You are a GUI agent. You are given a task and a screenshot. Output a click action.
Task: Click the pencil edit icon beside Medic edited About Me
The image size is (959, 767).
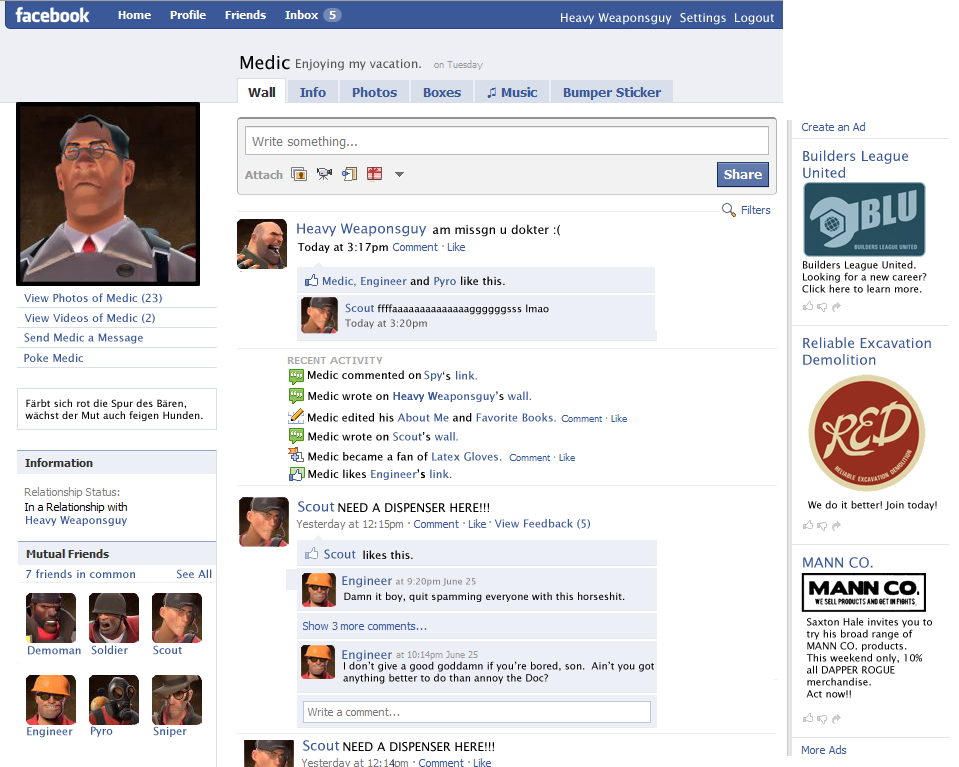(x=296, y=417)
